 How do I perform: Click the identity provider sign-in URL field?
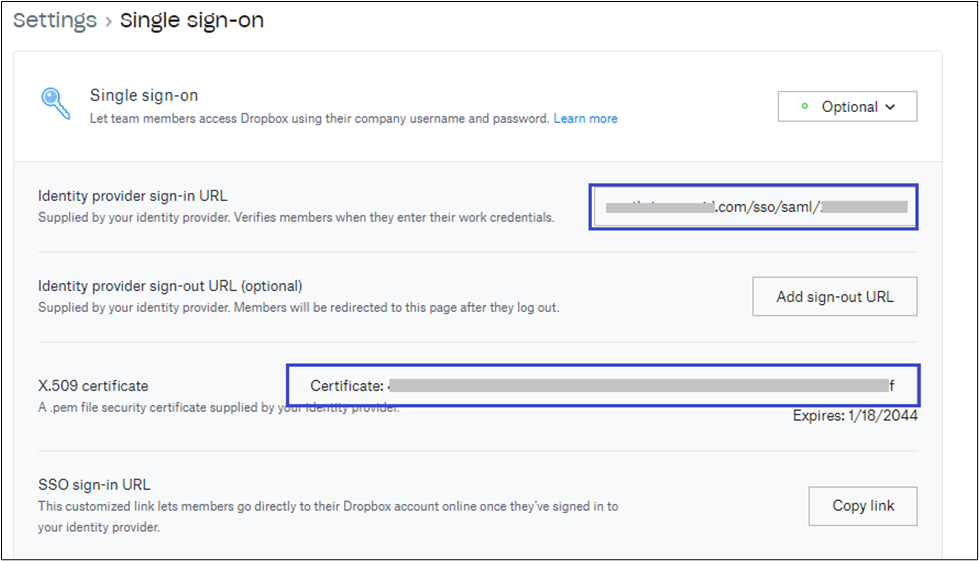click(x=753, y=207)
